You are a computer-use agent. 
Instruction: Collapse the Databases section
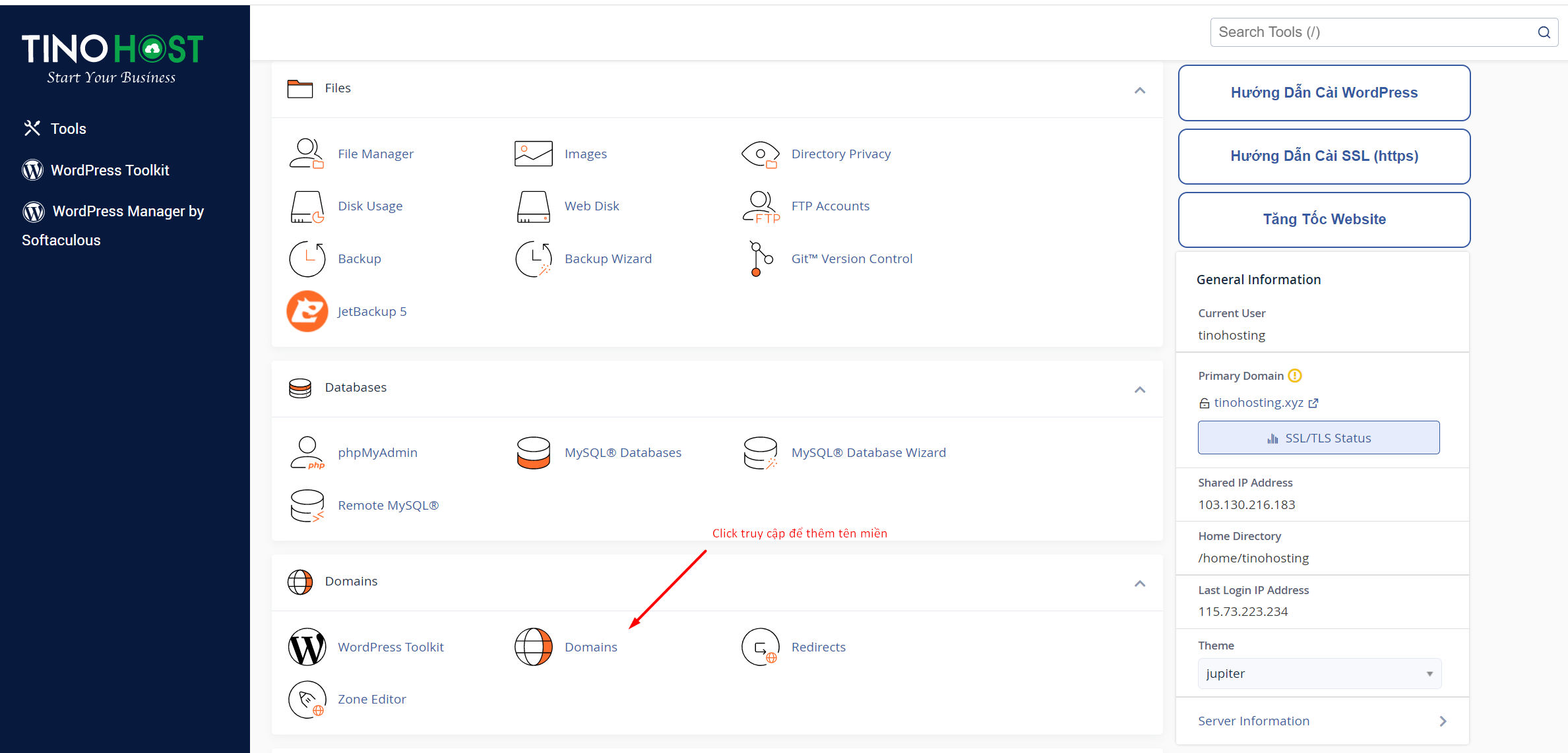(x=1139, y=390)
